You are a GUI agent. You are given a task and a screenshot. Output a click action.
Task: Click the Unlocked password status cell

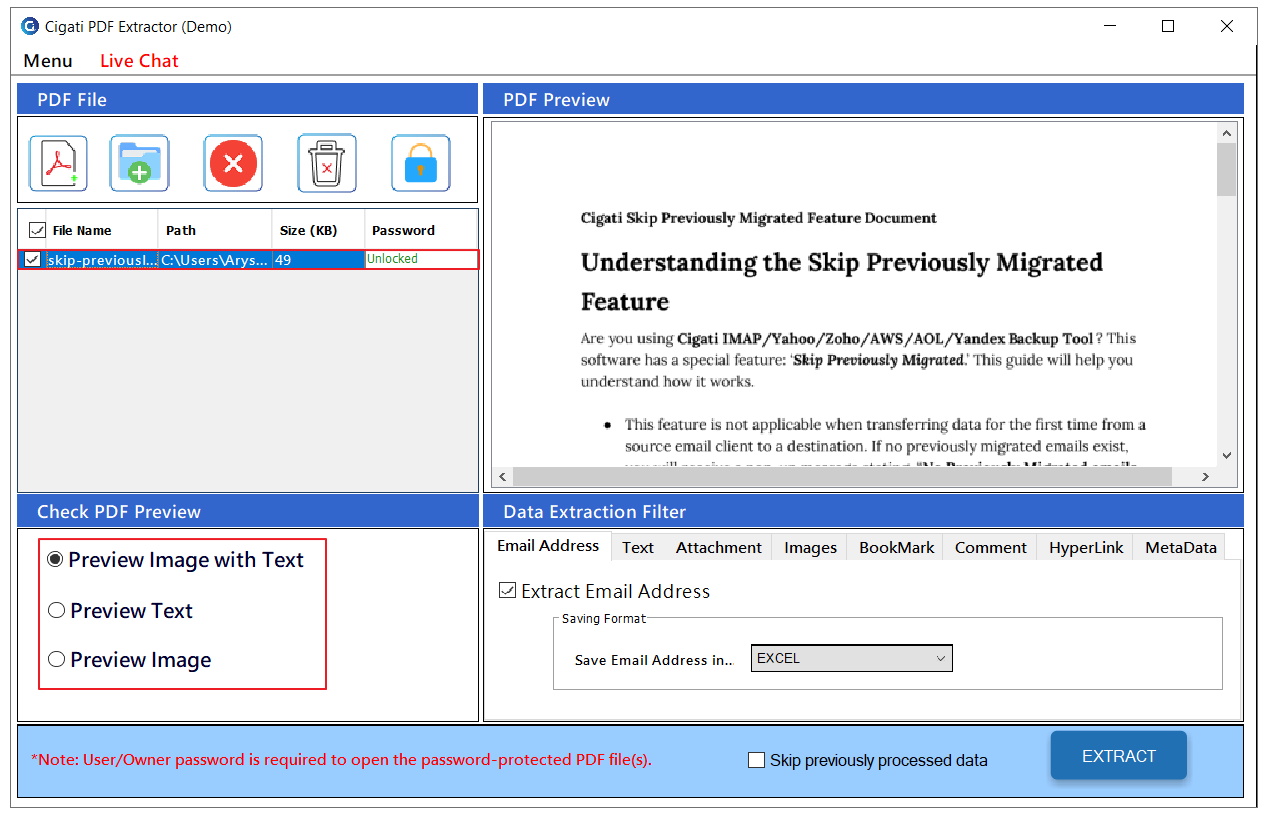[x=421, y=259]
